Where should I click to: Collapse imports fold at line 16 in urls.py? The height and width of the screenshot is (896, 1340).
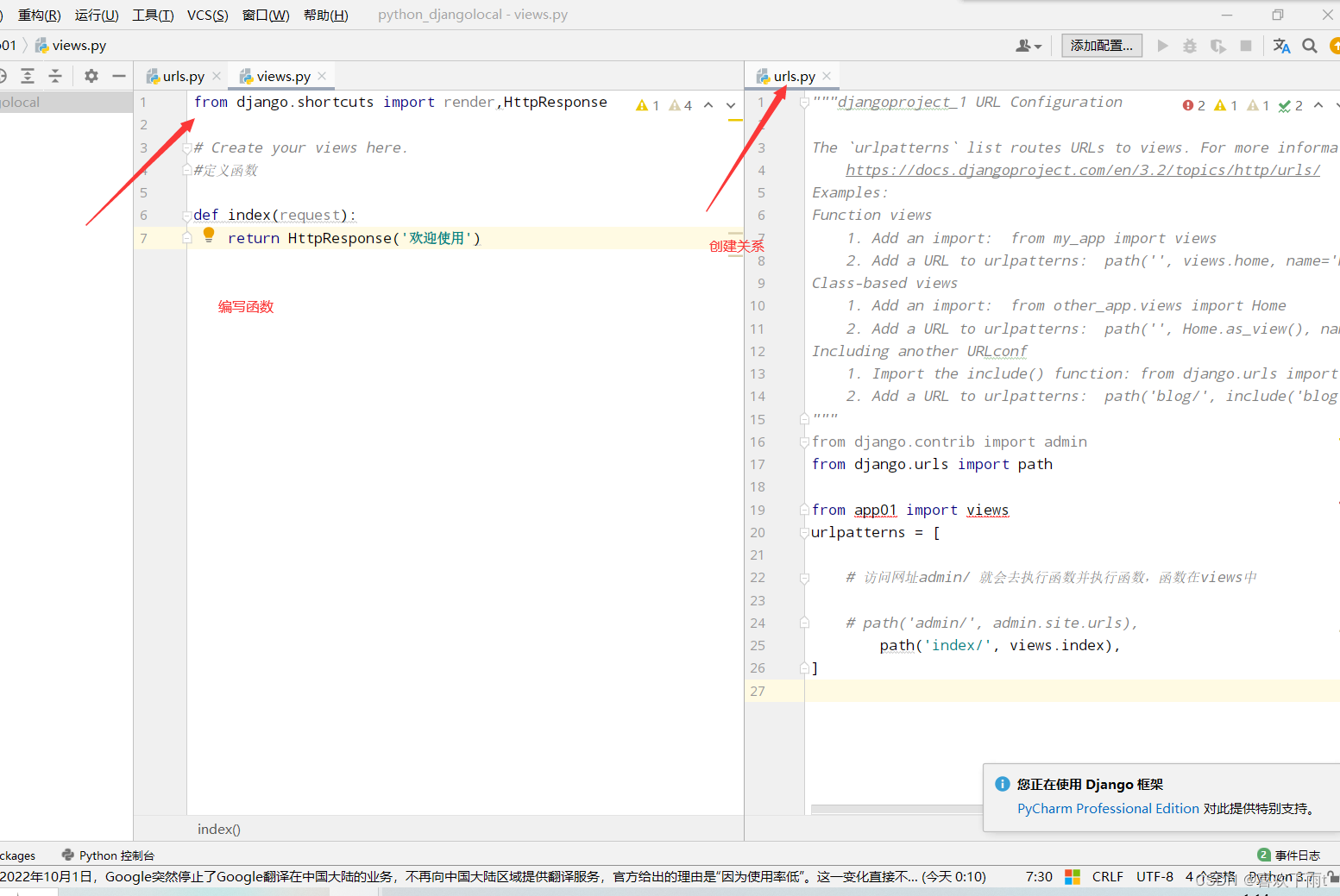[x=804, y=442]
